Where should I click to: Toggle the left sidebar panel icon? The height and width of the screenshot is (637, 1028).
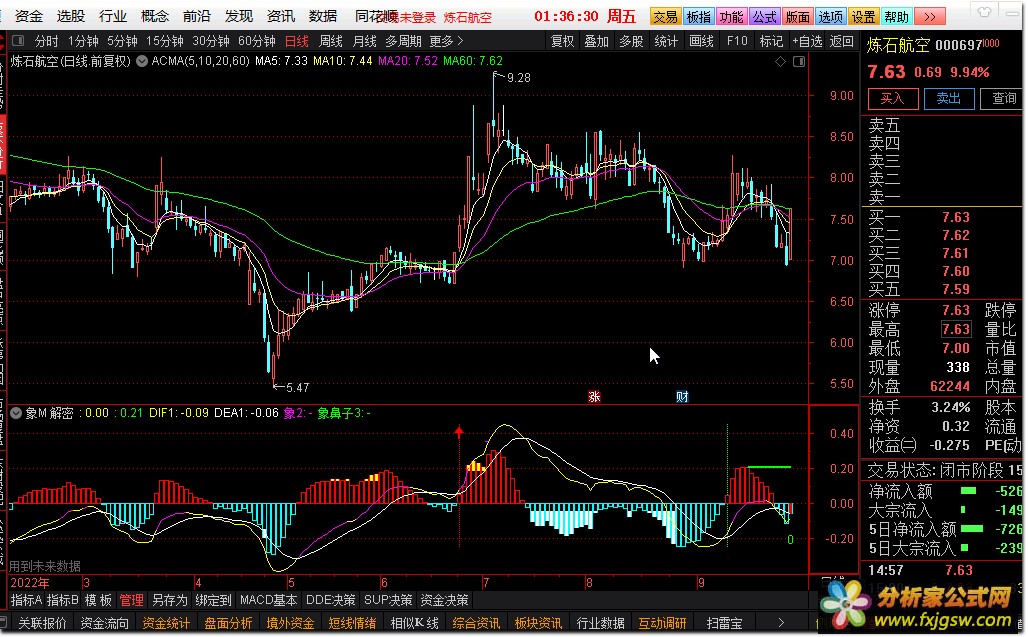18,41
